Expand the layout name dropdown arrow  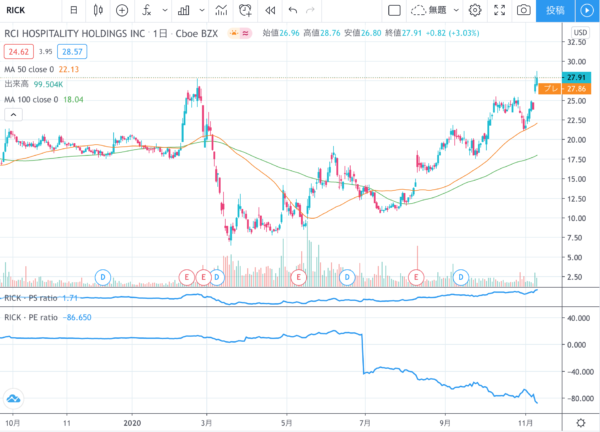click(456, 10)
